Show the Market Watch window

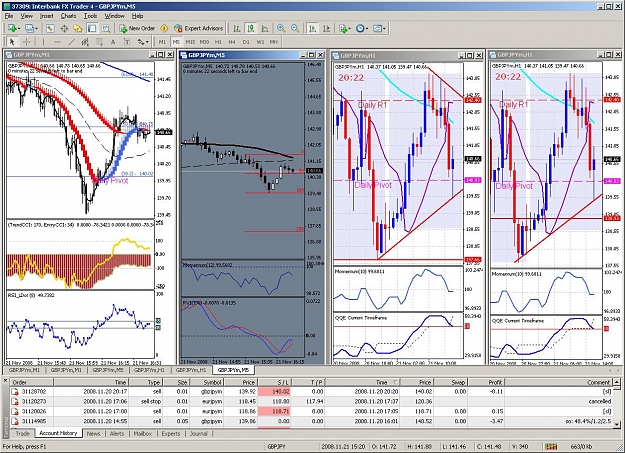(50, 28)
